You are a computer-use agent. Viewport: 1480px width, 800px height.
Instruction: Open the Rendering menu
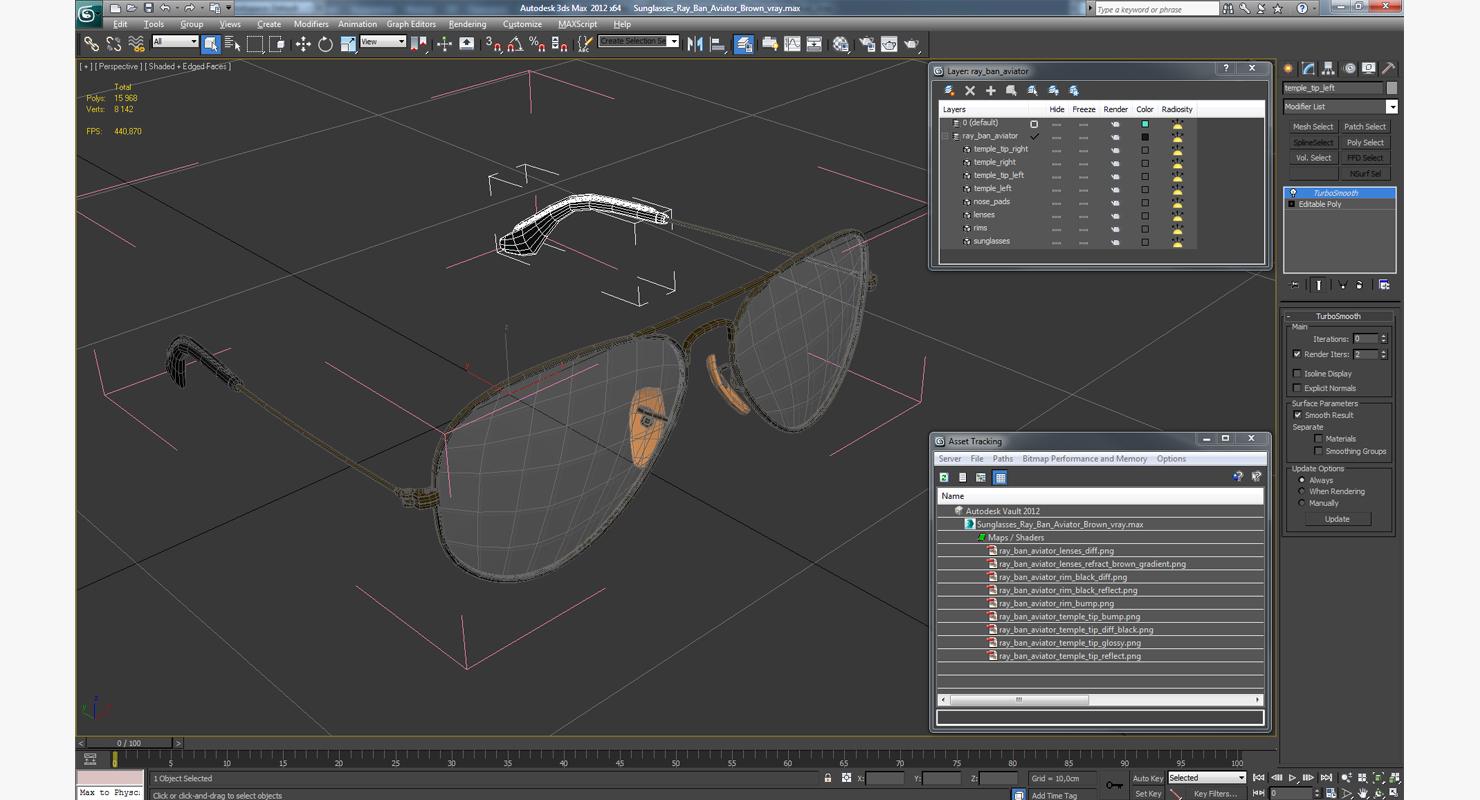tap(467, 24)
